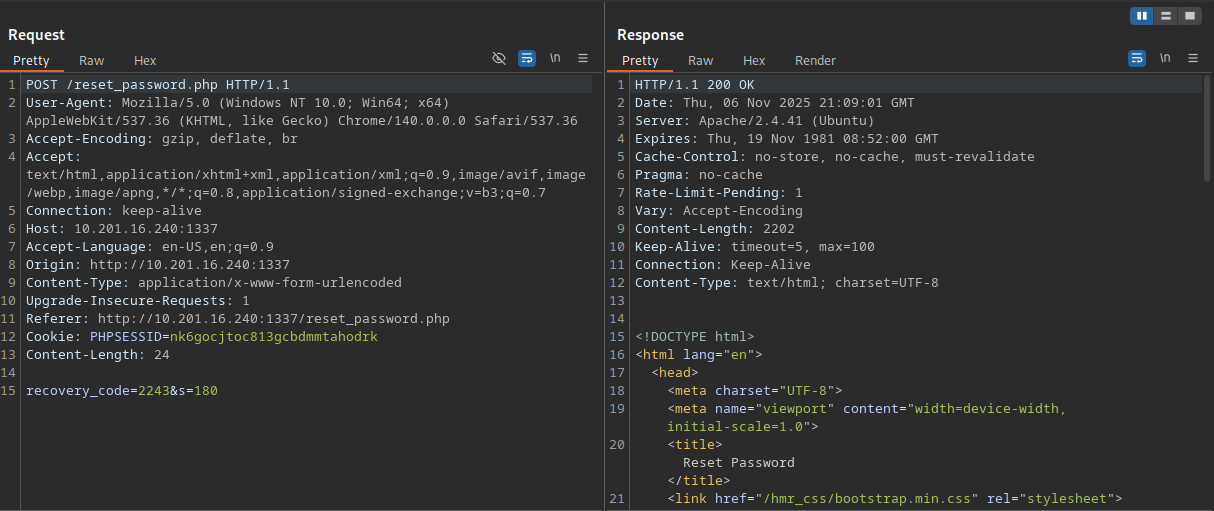
Task: Click the PHPSESSID cookie value
Action: point(274,337)
